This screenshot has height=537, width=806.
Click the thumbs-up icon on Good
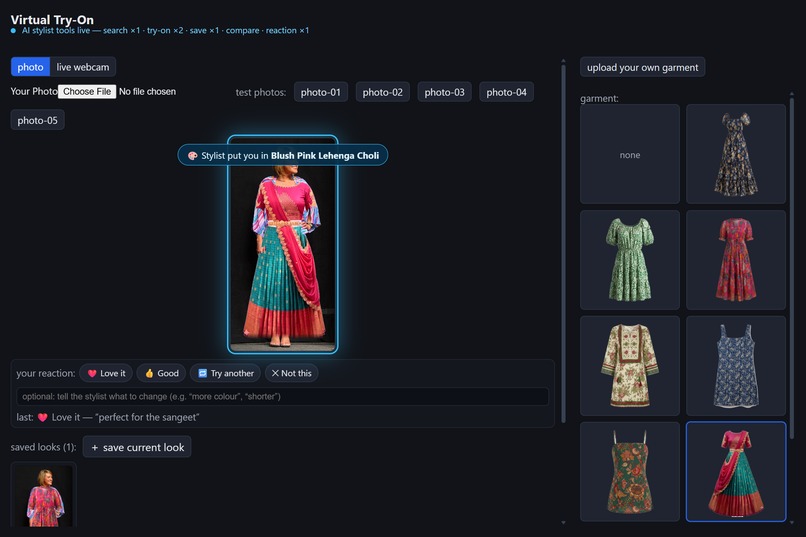[x=149, y=374]
